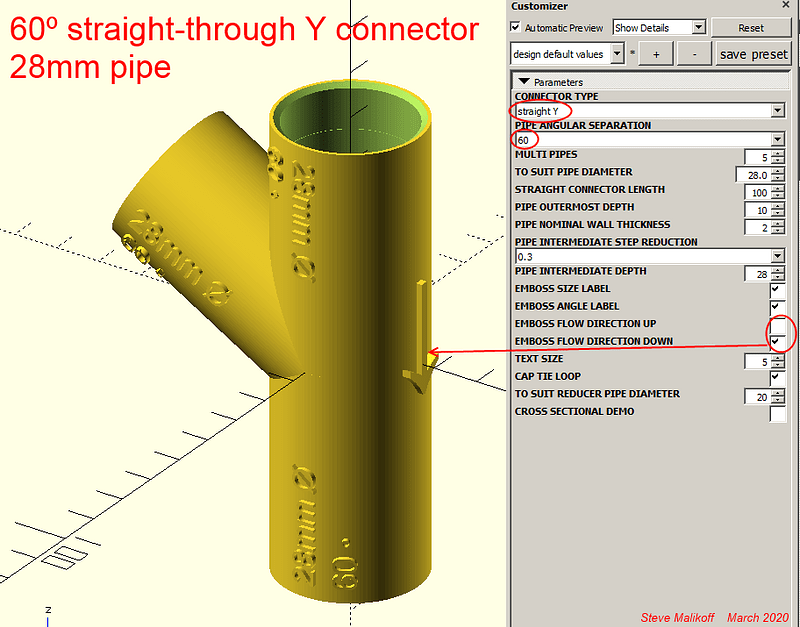Open the CONNECTOR TYPE dropdown
This screenshot has width=800, height=627.
649,111
